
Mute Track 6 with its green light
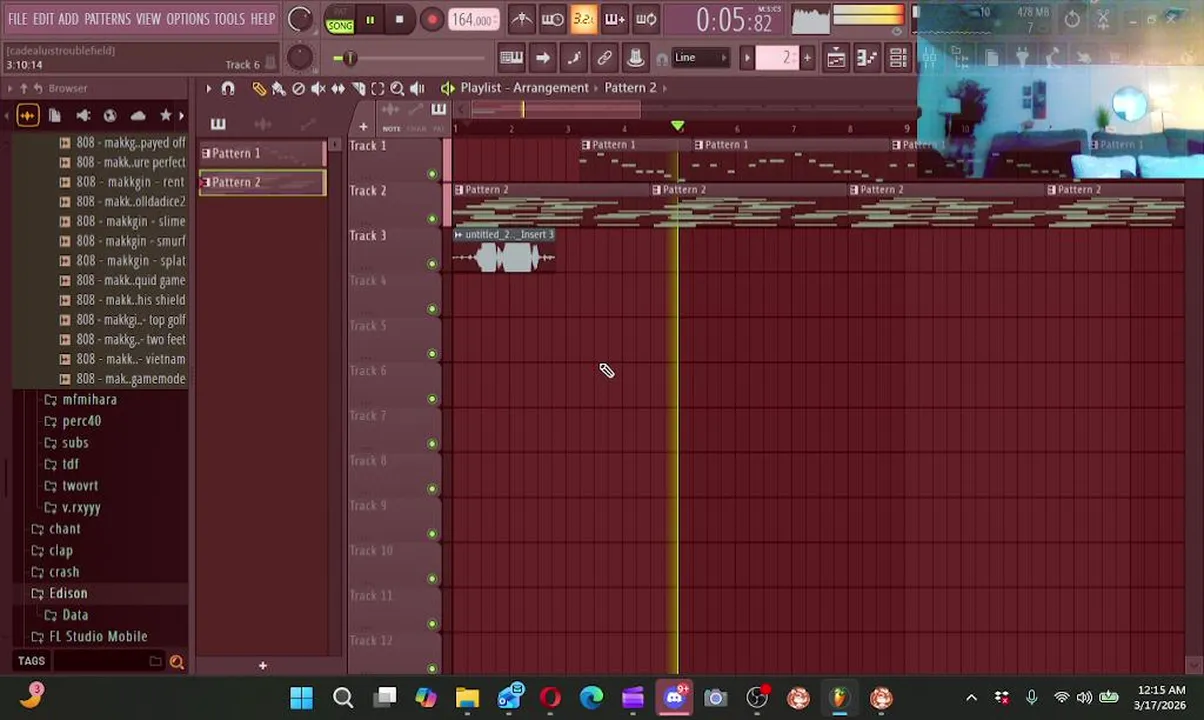(x=432, y=399)
